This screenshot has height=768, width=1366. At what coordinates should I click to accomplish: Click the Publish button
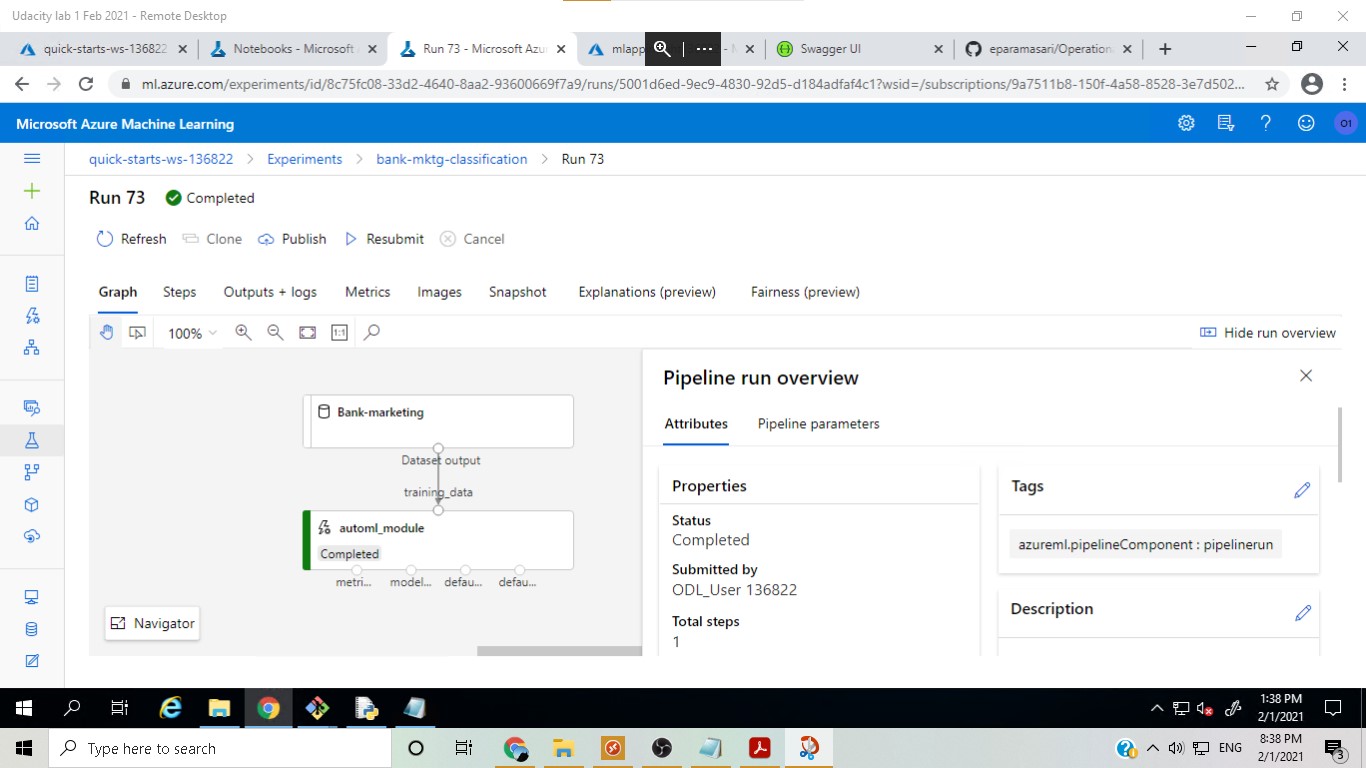[x=292, y=239]
